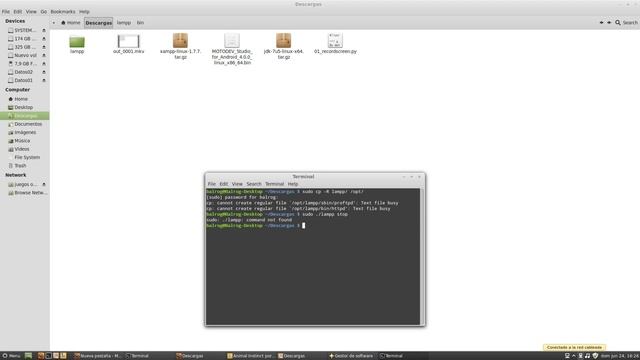Click the forward navigation arrow near Search
640x360 pixels.
click(609, 23)
